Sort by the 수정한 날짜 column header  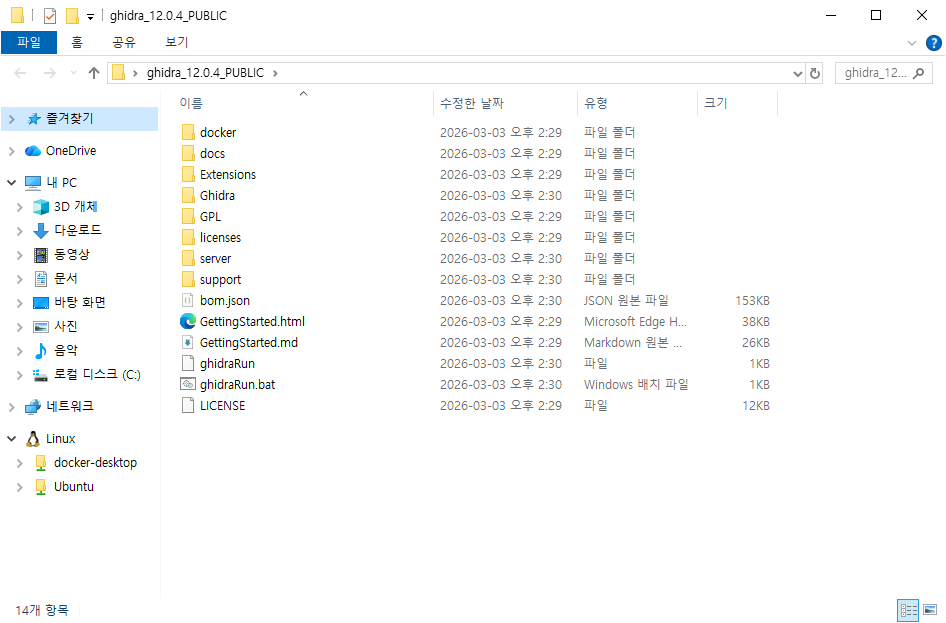click(x=472, y=103)
